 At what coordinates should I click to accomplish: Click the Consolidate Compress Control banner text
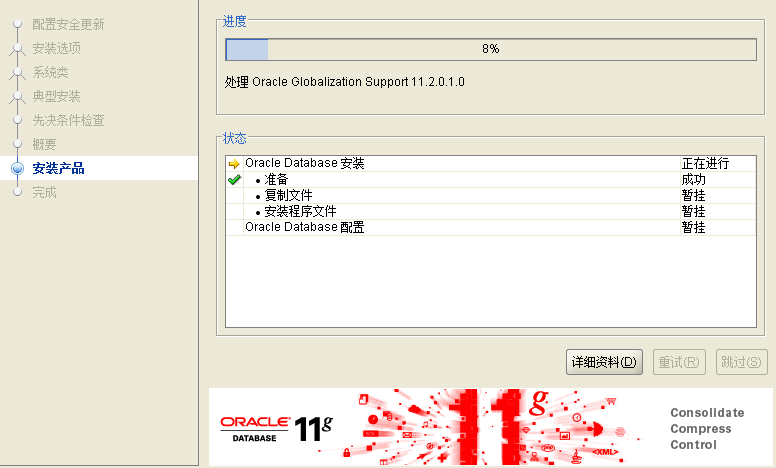pyautogui.click(x=707, y=428)
